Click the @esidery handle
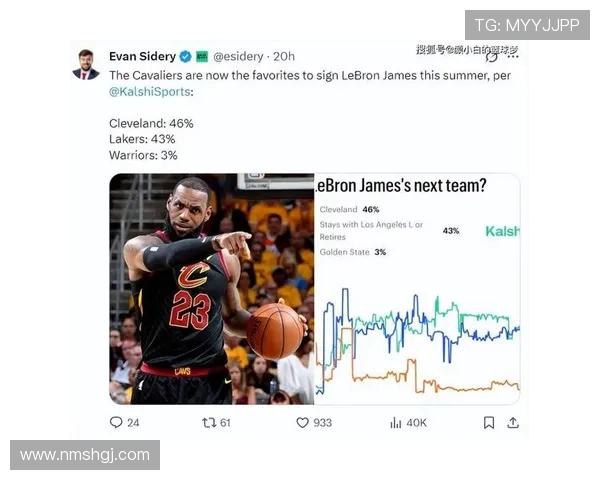600x480 pixels. (x=238, y=57)
